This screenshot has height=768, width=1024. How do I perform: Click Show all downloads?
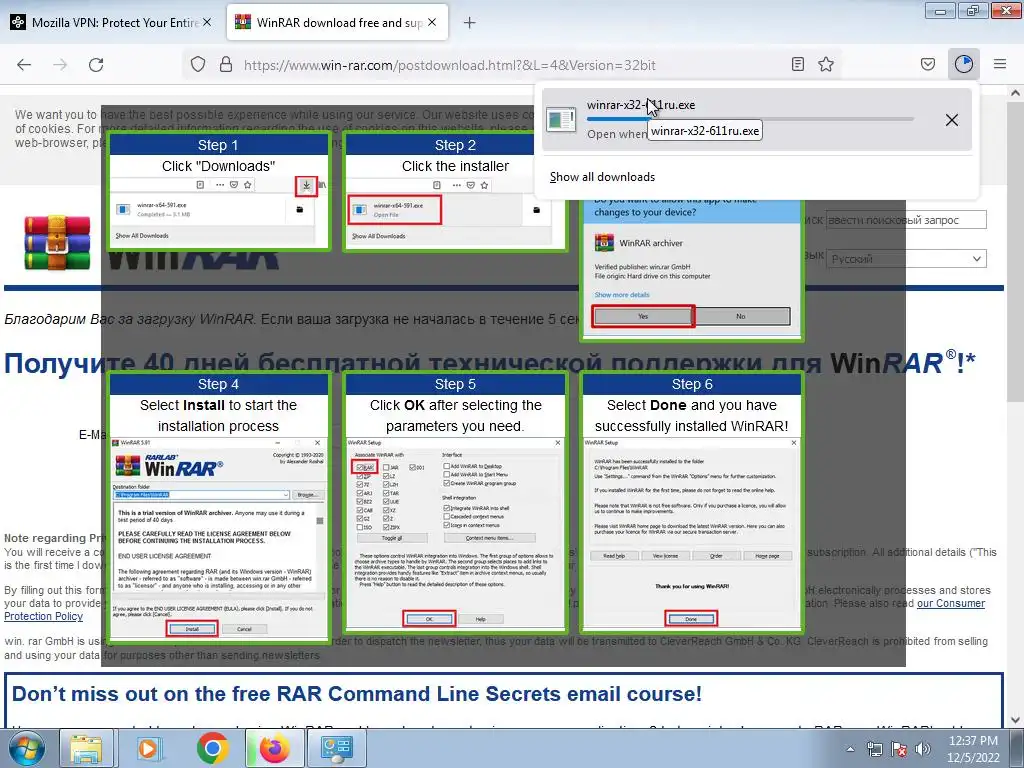coord(602,177)
